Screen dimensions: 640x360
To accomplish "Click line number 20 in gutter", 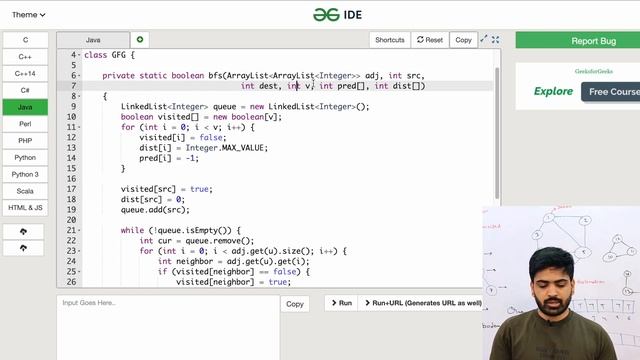I will click(x=71, y=220).
